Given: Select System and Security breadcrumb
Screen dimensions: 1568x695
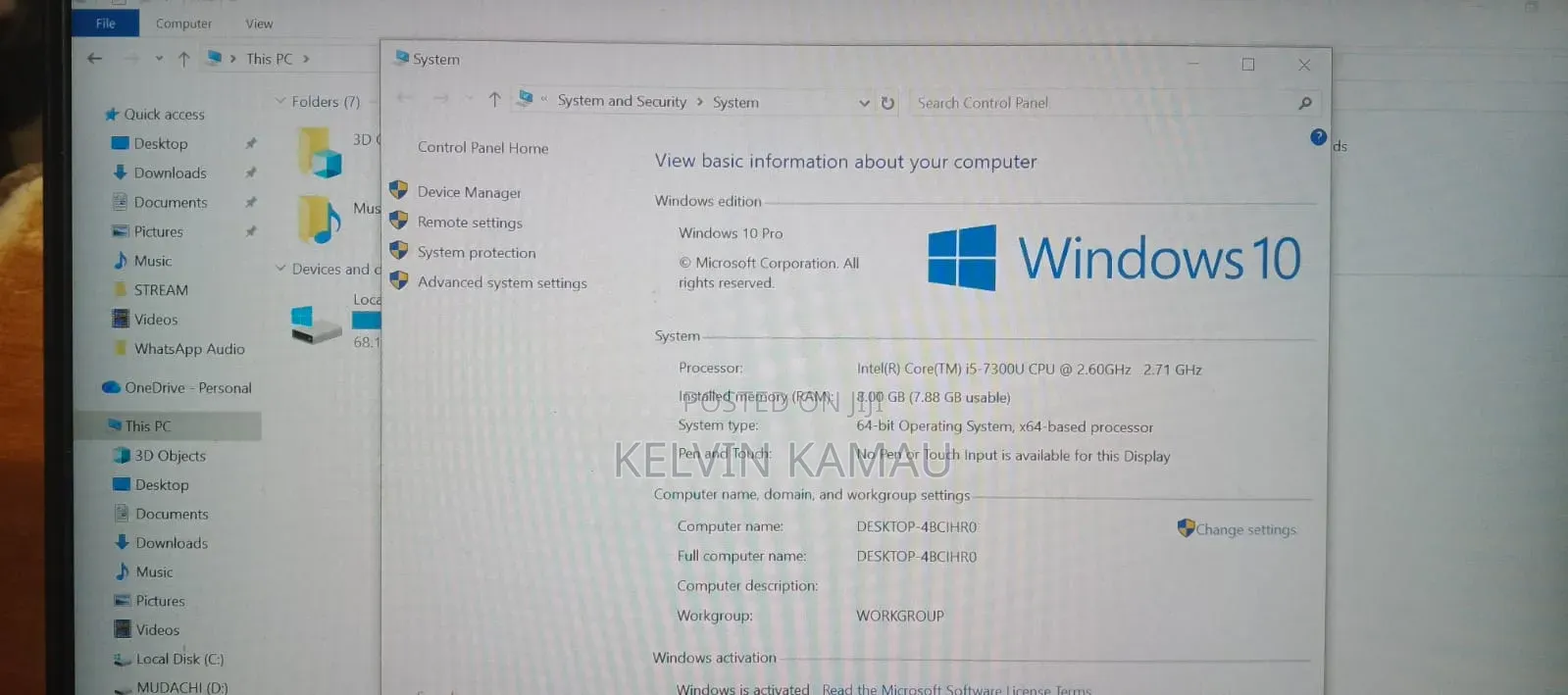Looking at the screenshot, I should 622,101.
